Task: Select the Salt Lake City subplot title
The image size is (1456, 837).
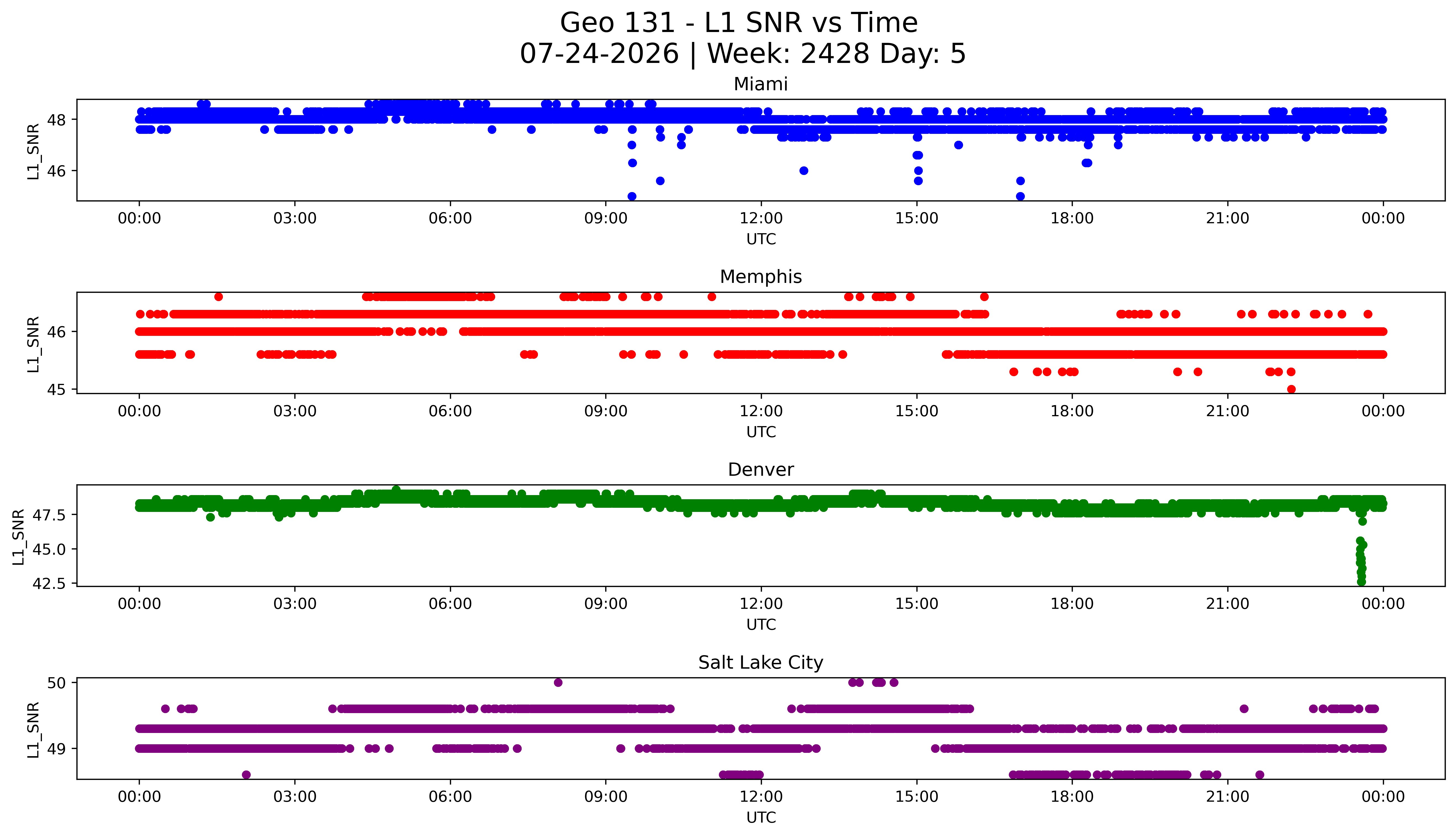Action: coord(761,663)
